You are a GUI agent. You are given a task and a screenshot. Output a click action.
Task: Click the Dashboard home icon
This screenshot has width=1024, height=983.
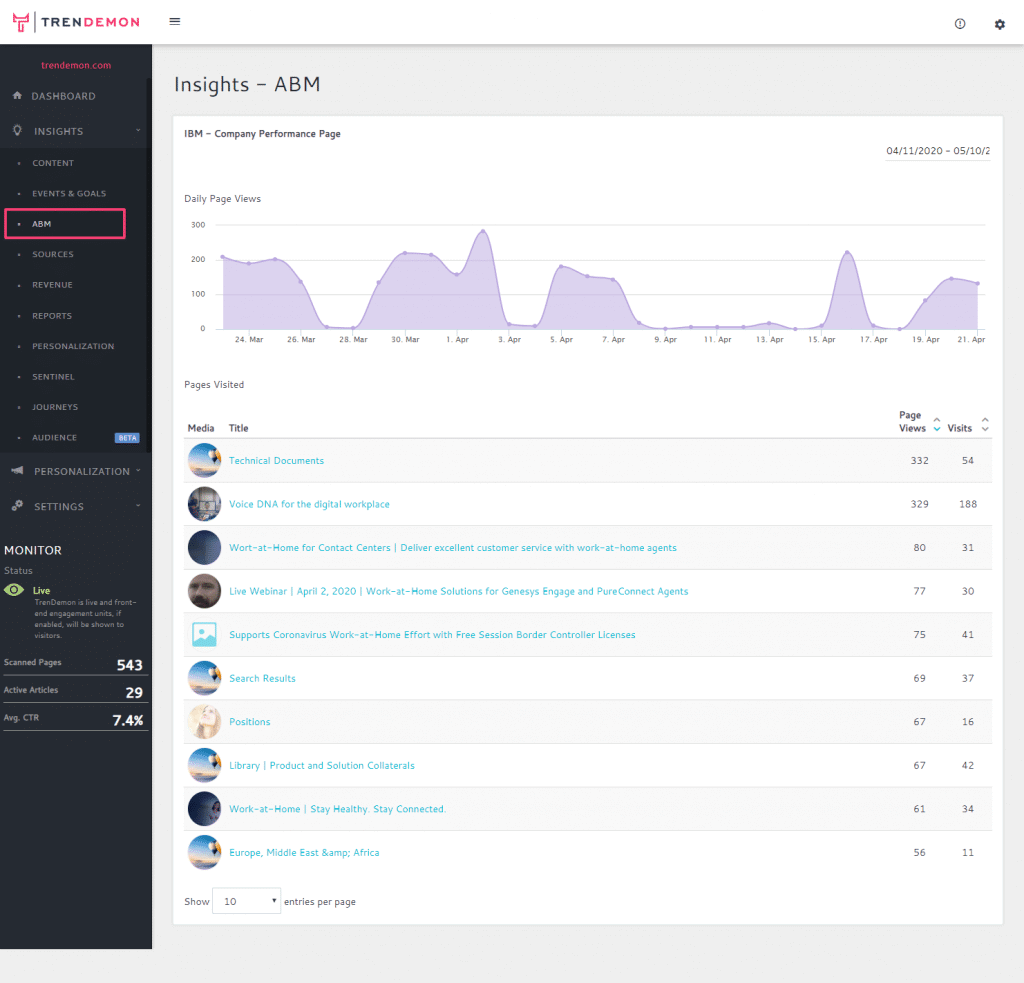tap(18, 95)
